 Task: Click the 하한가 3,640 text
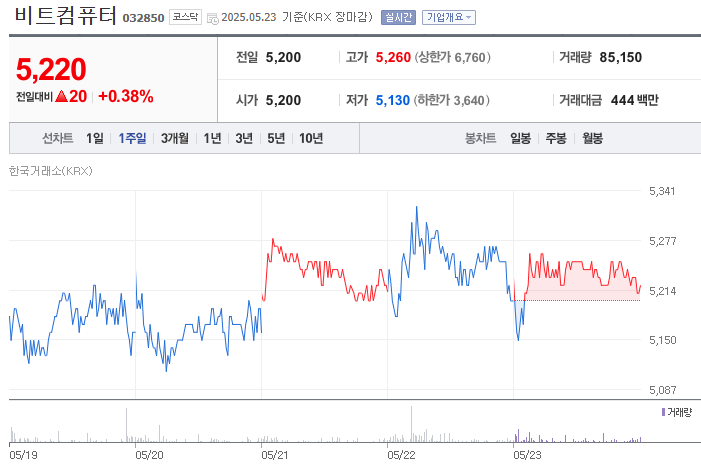pyautogui.click(x=451, y=100)
